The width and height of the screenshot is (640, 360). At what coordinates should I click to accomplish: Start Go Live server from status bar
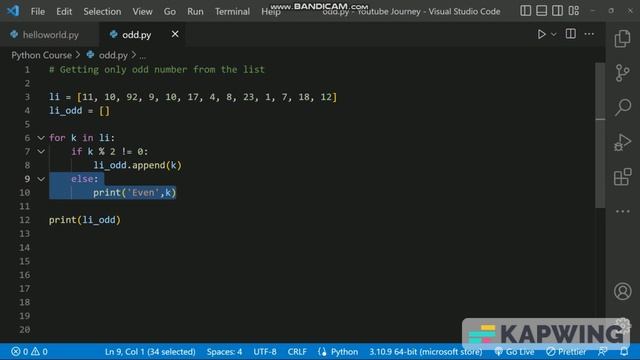[x=514, y=351]
